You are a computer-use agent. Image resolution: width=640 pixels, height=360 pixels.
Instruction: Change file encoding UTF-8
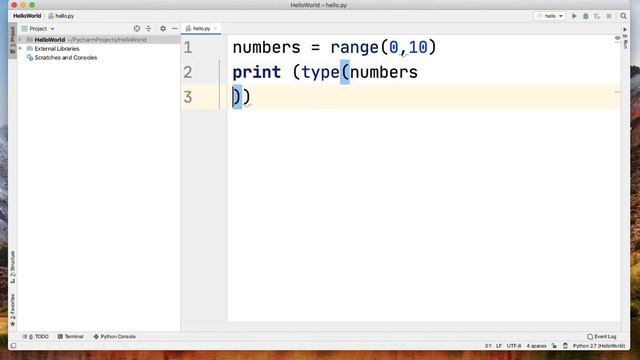[514, 346]
